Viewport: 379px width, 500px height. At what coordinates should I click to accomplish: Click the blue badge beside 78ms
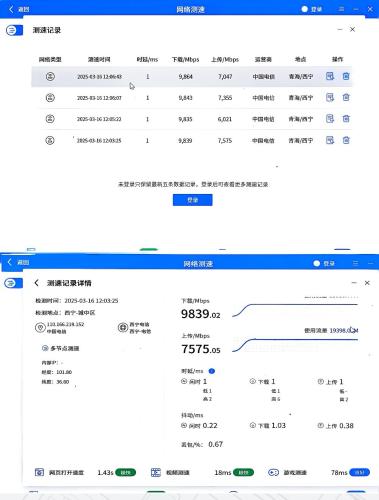[x=359, y=473]
